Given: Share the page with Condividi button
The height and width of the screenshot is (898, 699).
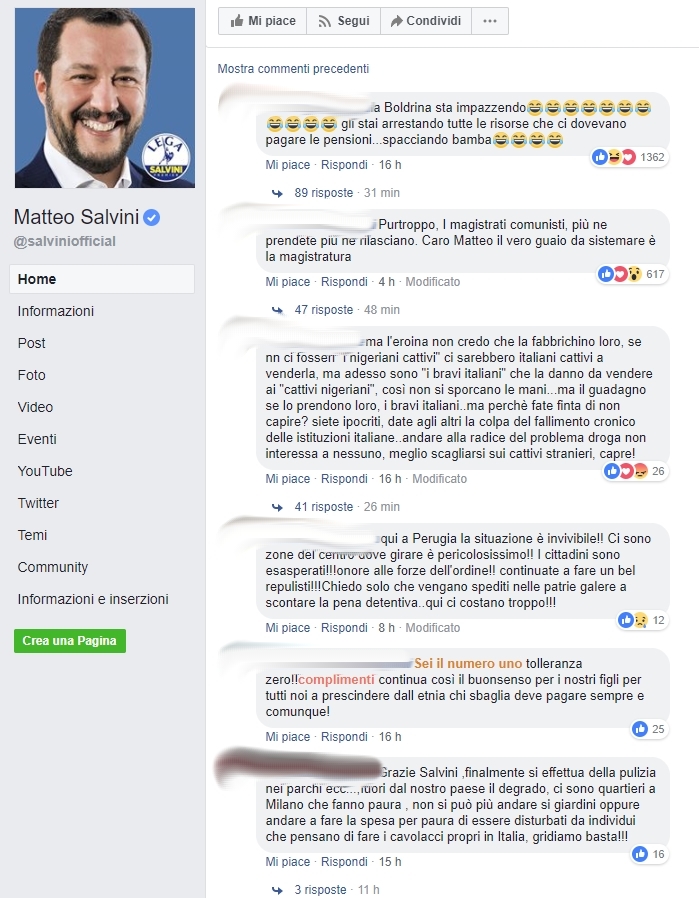Looking at the screenshot, I should point(426,21).
